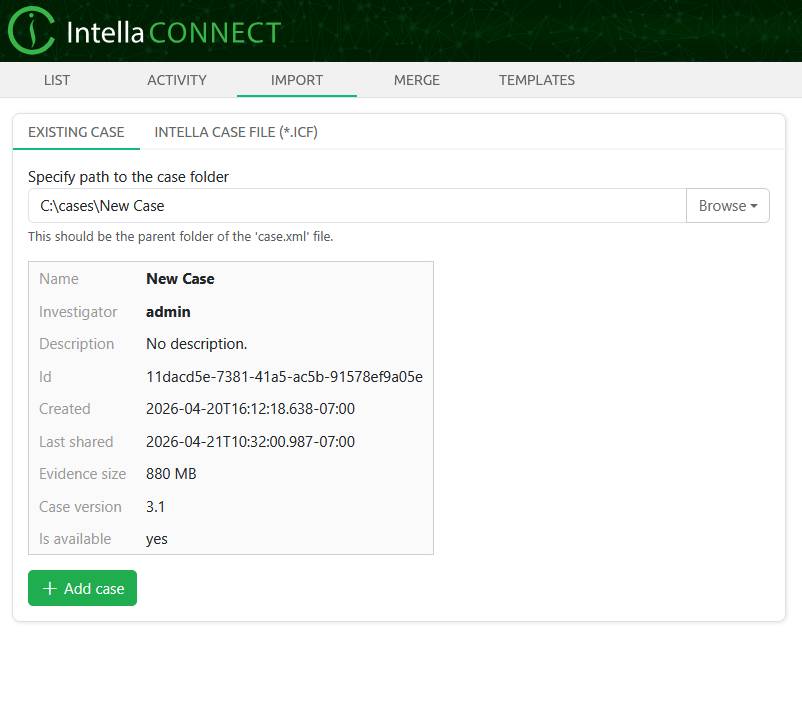Click the Last shared timestamp value

(x=250, y=442)
